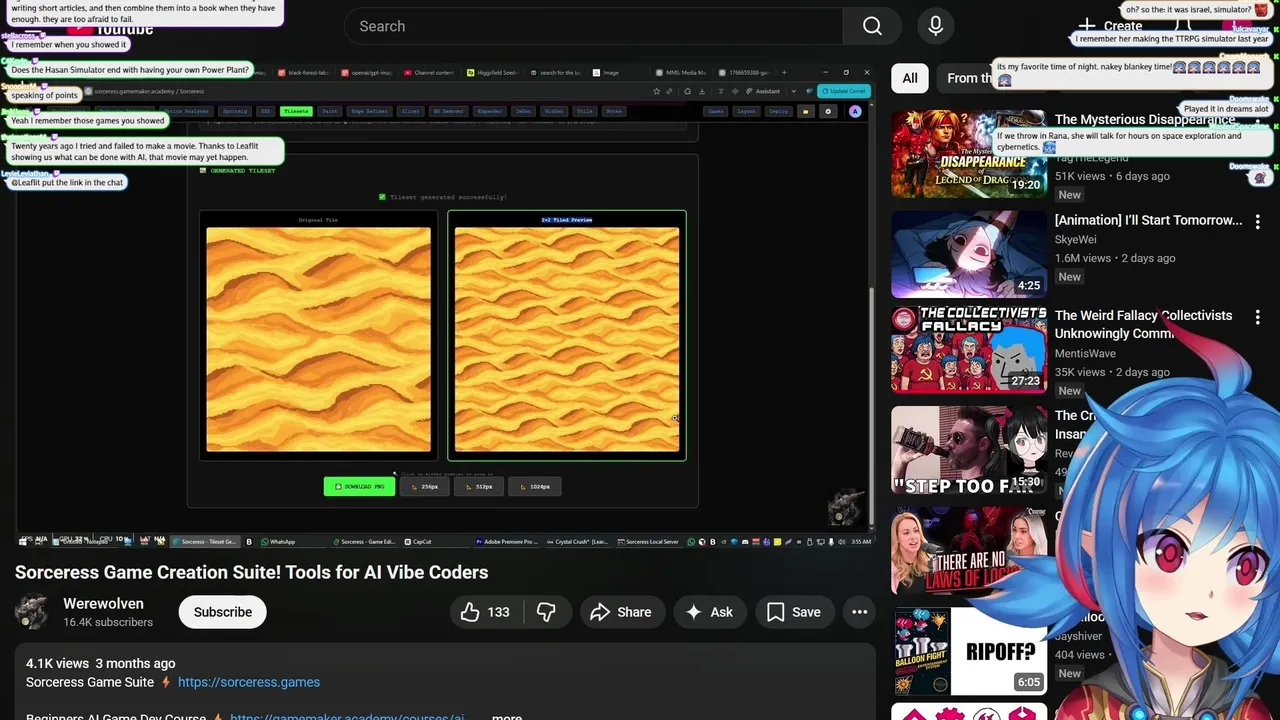1280x720 pixels.
Task: Save the video to a playlist
Action: [x=795, y=612]
